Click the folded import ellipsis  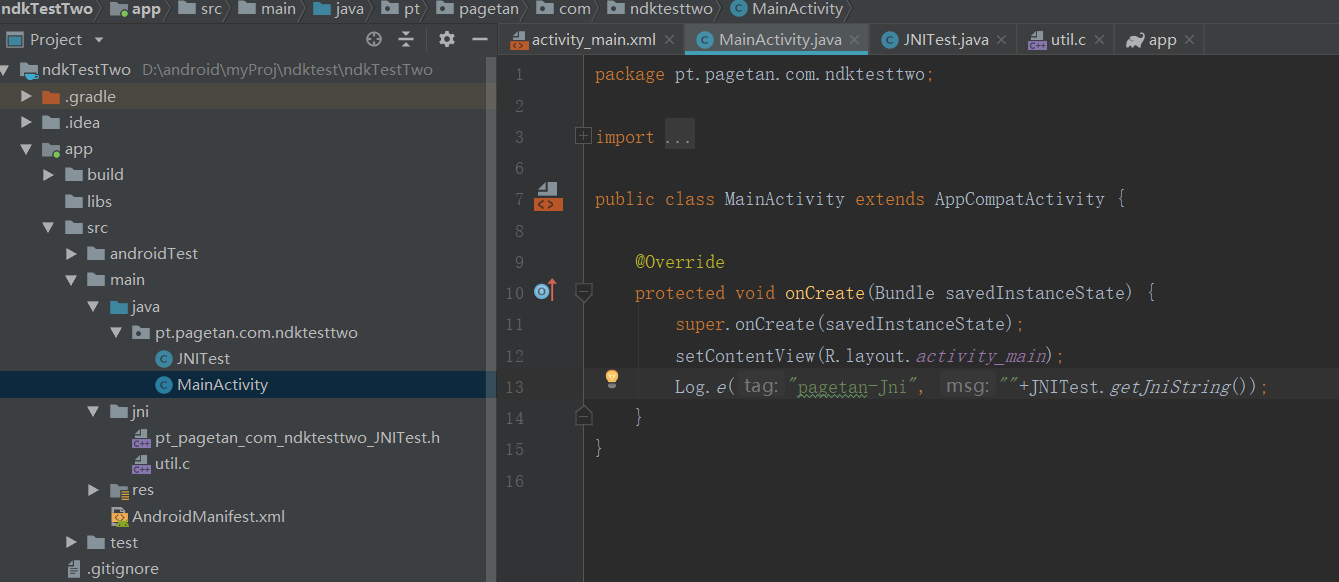pos(678,137)
